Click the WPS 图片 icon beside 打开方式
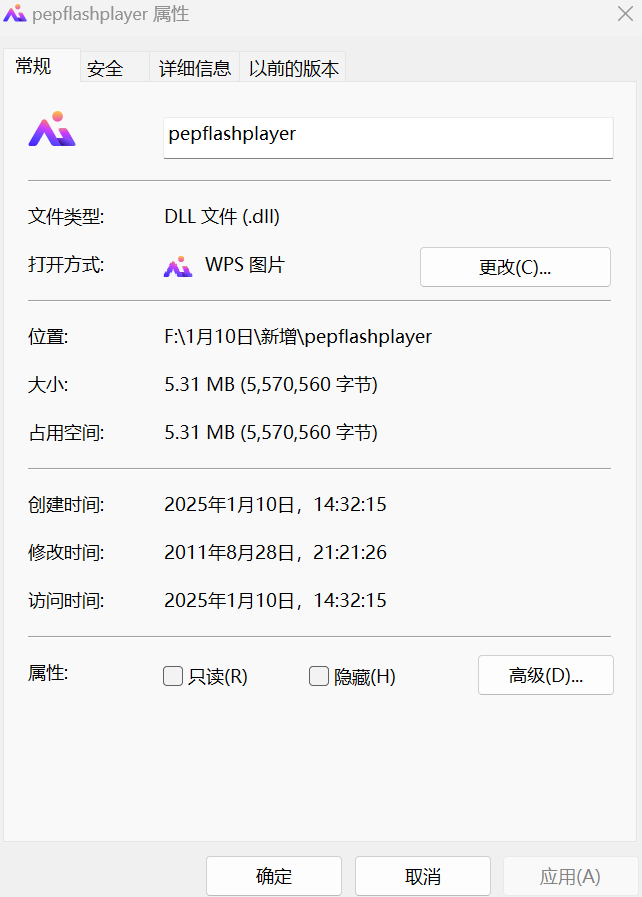642x897 pixels. click(x=178, y=267)
